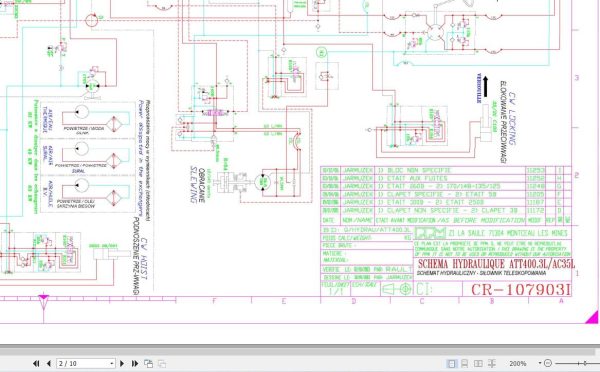The height and width of the screenshot is (372, 600).
Task: Click the slewing motor symbol in schematic
Action: 264,182
